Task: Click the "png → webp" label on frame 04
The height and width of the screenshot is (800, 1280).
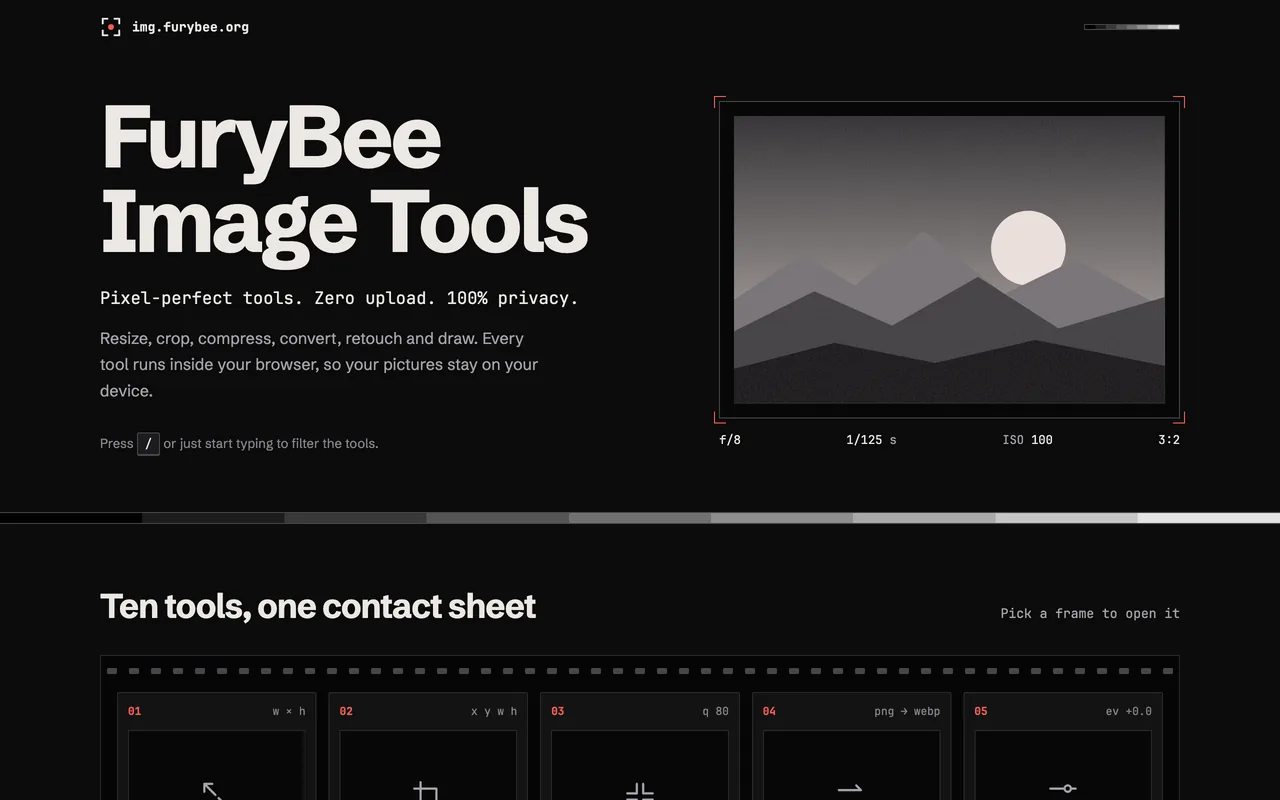Action: [907, 712]
